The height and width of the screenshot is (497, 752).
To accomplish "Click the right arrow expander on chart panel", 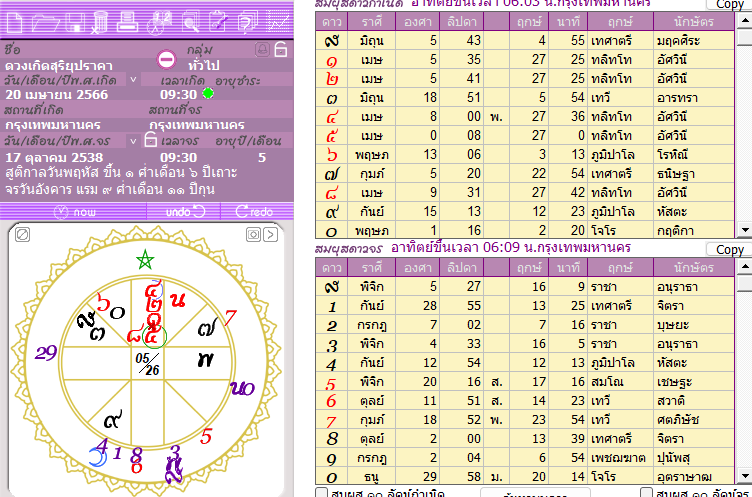I will click(271, 233).
